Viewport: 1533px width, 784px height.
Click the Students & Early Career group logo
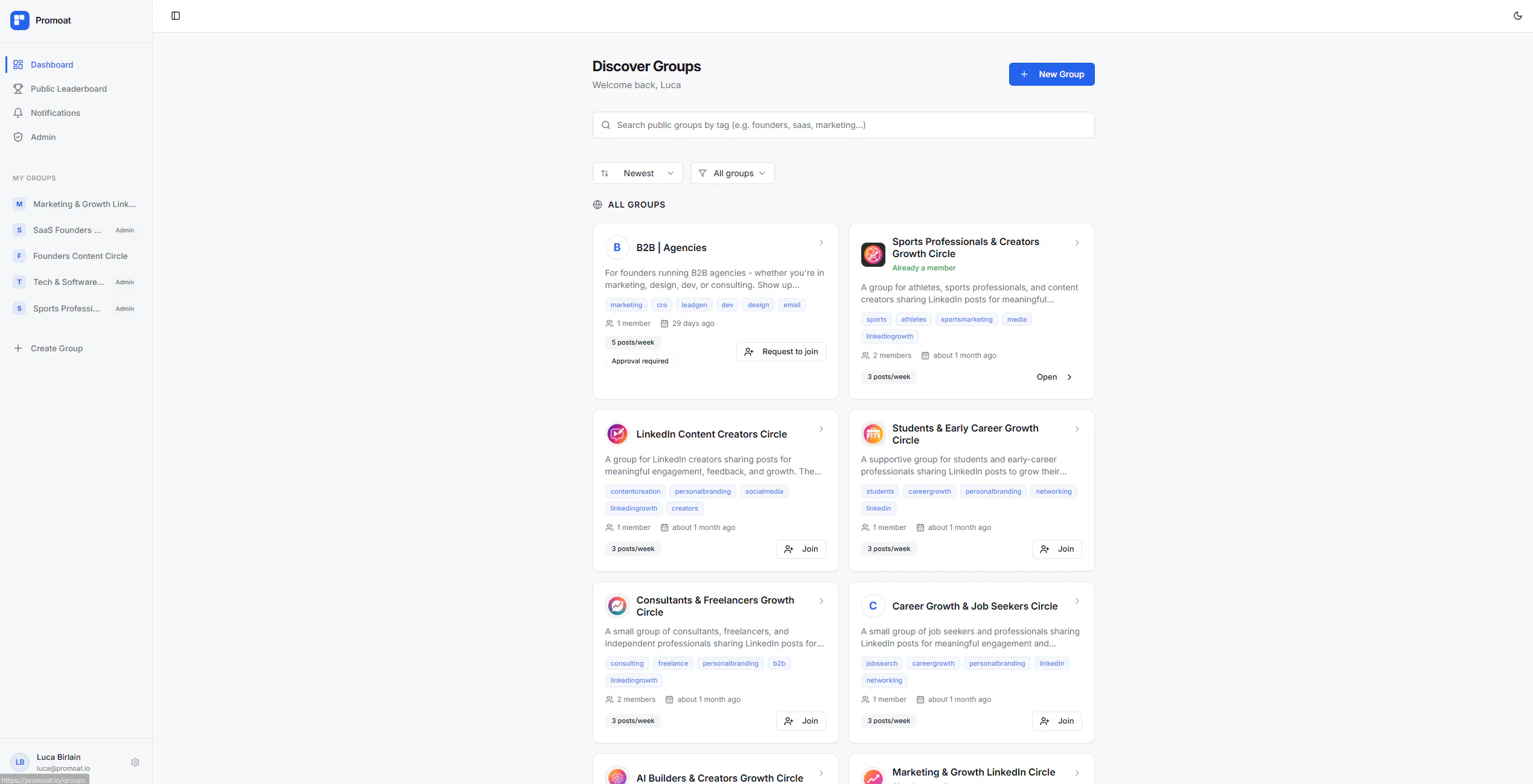tap(873, 434)
